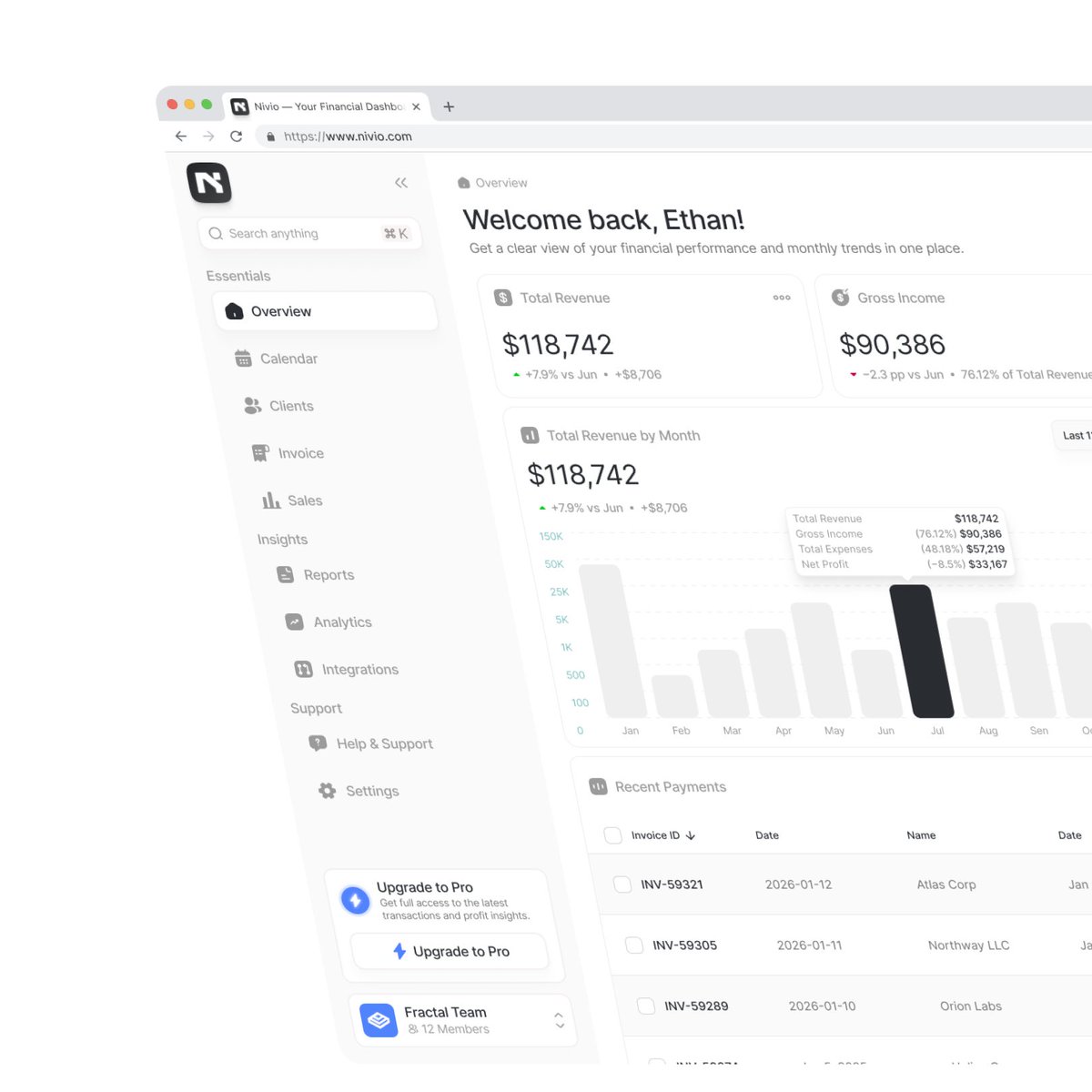This screenshot has height=1092, width=1092.
Task: Click the Atlas Corp name cell
Action: 946,885
